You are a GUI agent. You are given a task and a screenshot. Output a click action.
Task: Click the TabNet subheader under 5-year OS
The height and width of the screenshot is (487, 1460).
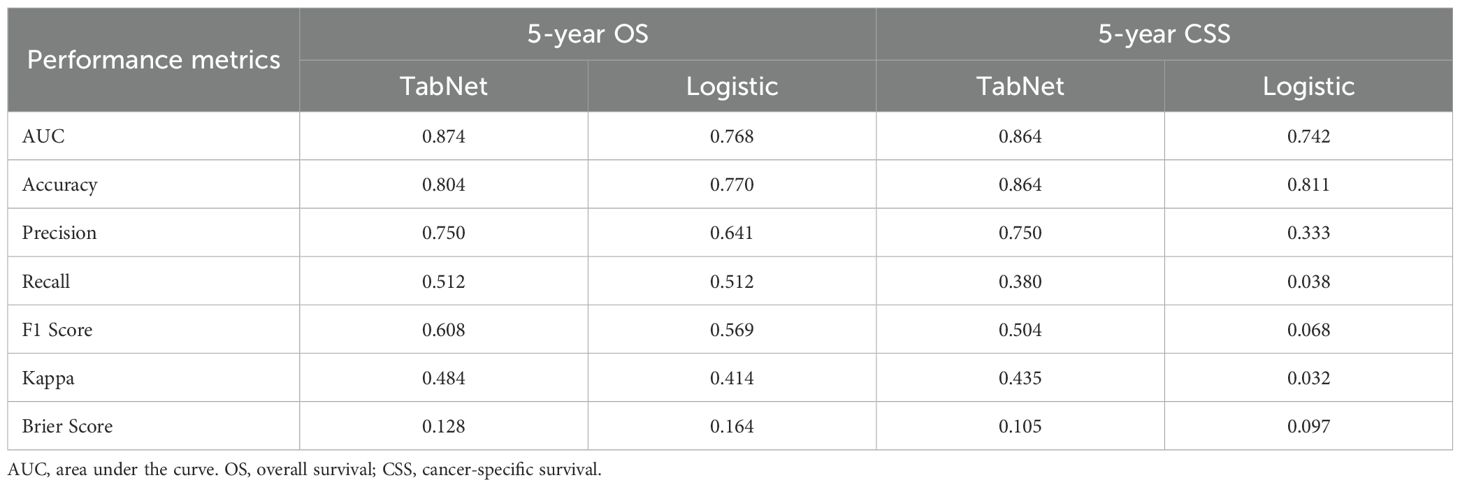point(443,86)
